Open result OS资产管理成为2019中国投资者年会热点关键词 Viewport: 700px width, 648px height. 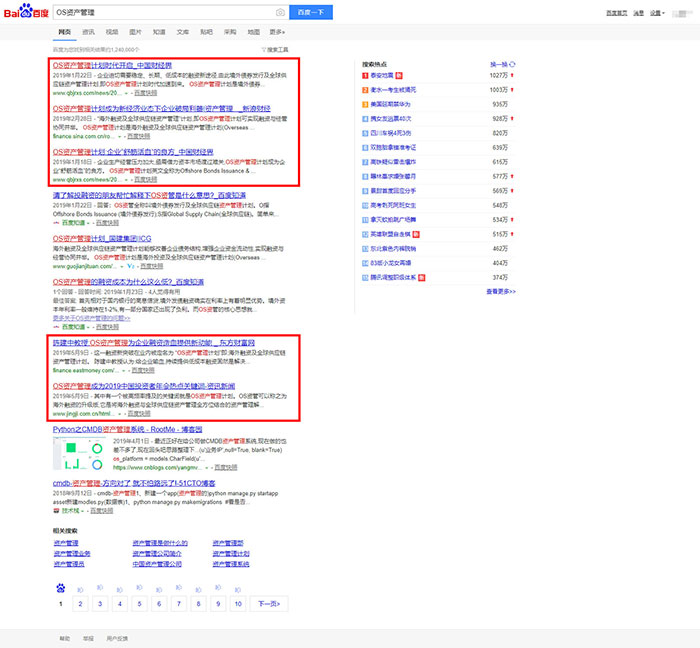point(144,386)
